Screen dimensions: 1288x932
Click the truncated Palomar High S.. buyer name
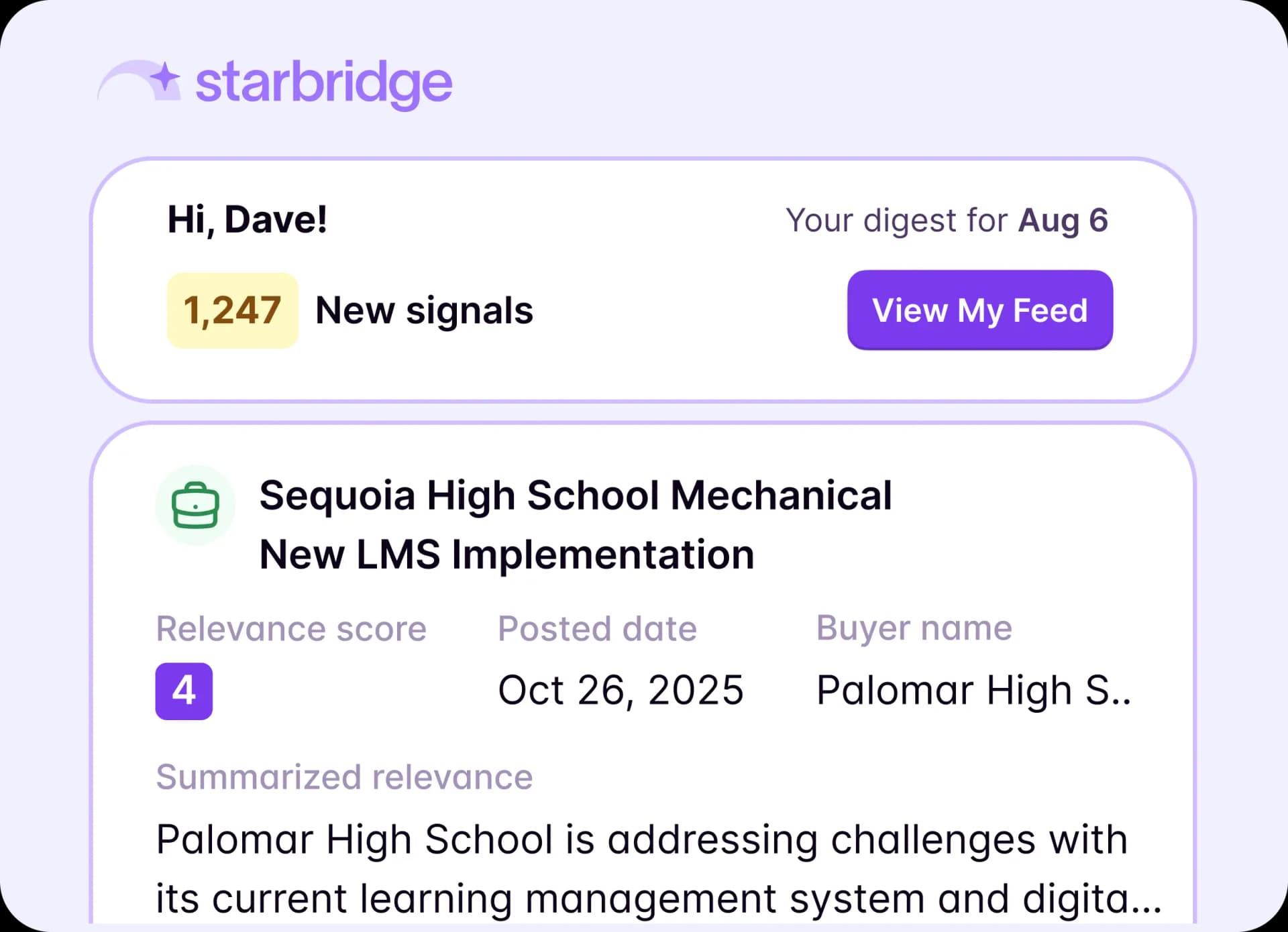pos(973,690)
